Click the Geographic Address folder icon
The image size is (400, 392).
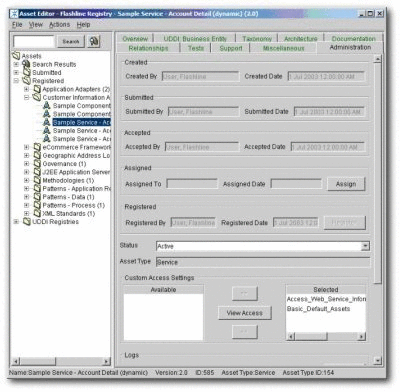pos(37,155)
